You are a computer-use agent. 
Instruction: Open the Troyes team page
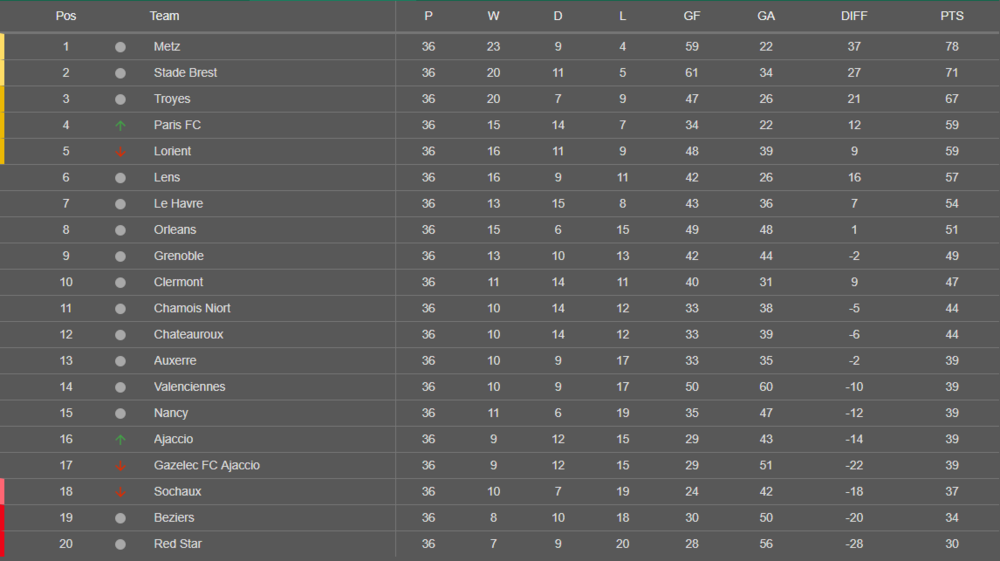(x=172, y=99)
